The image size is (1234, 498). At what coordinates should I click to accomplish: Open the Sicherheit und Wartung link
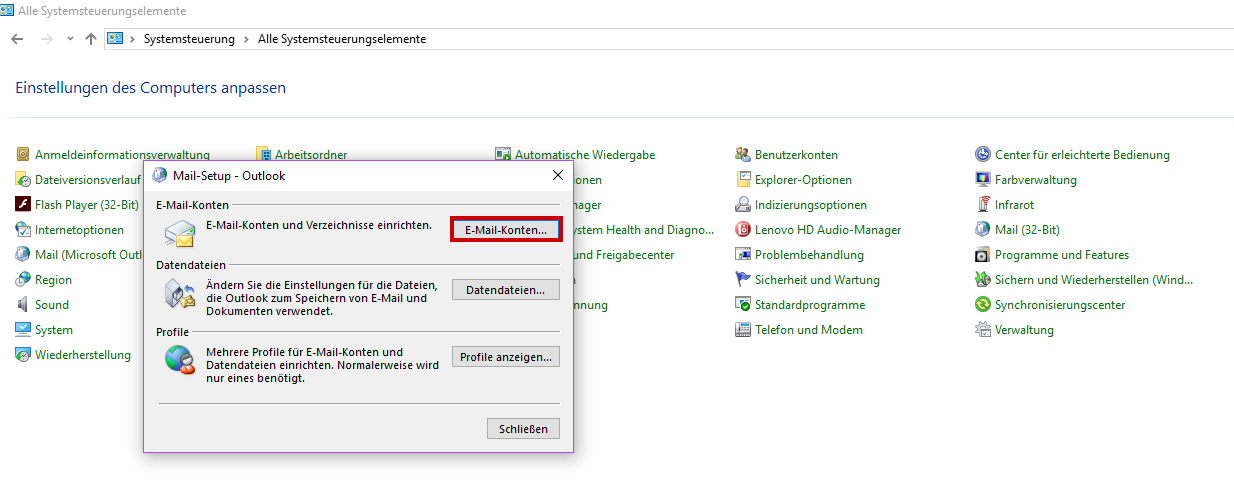point(817,280)
